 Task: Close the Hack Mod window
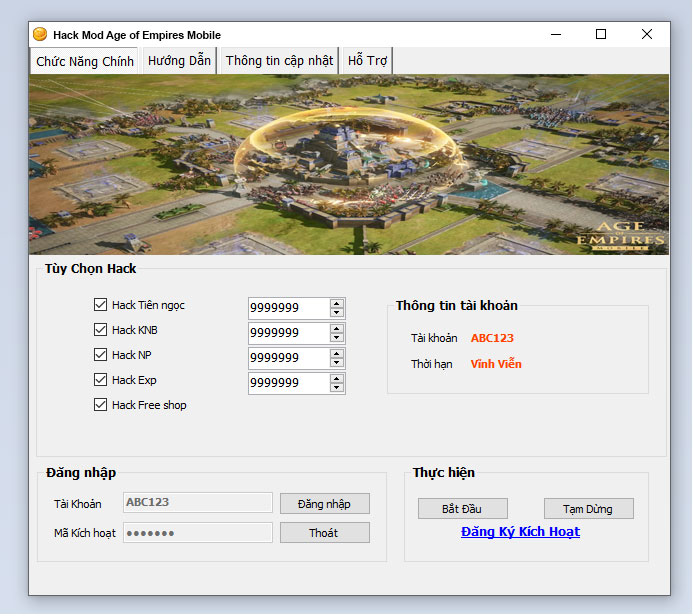(x=647, y=34)
